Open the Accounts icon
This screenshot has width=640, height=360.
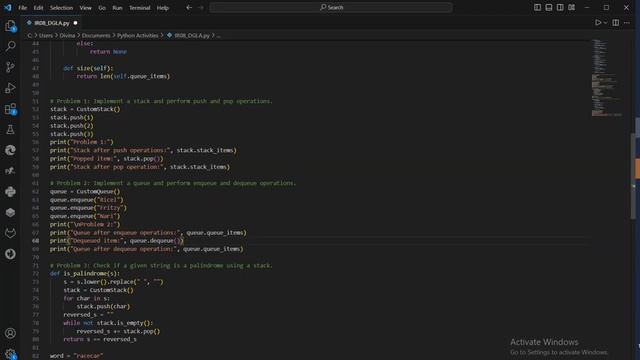(x=10, y=333)
